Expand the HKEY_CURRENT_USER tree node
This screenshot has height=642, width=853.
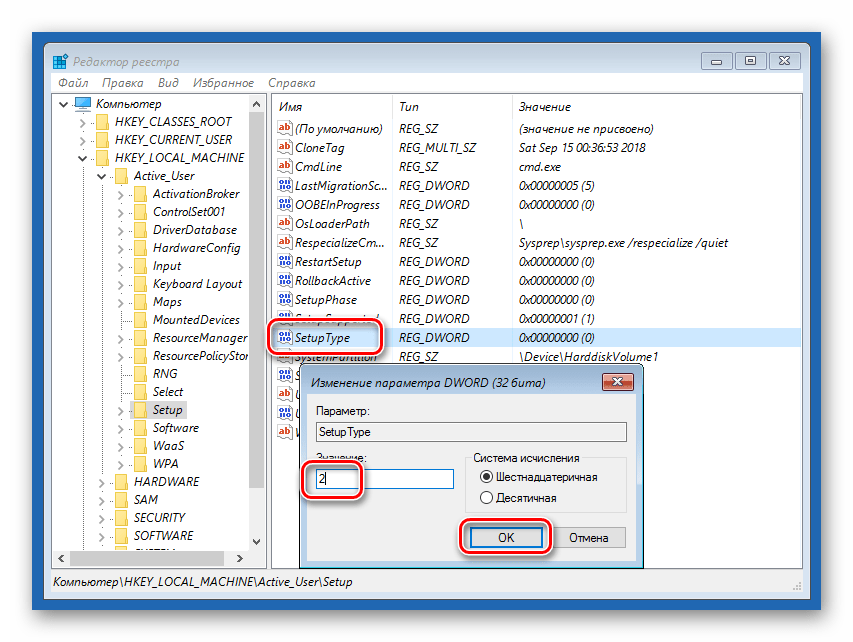pos(82,140)
